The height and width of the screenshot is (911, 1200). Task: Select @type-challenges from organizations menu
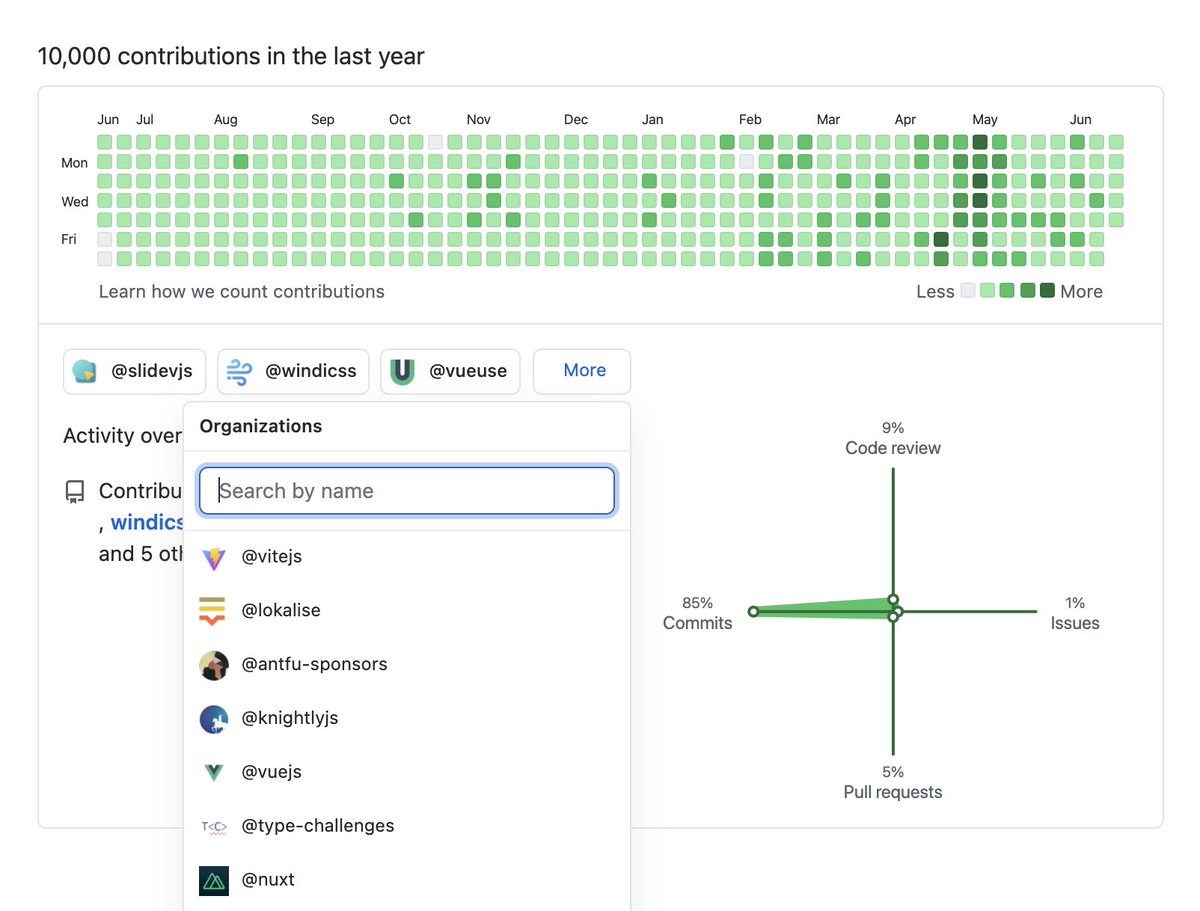click(407, 826)
